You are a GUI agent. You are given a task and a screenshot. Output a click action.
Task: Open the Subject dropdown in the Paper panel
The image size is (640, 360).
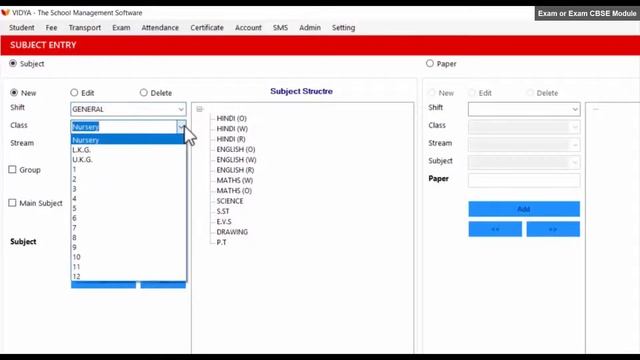pyautogui.click(x=524, y=162)
